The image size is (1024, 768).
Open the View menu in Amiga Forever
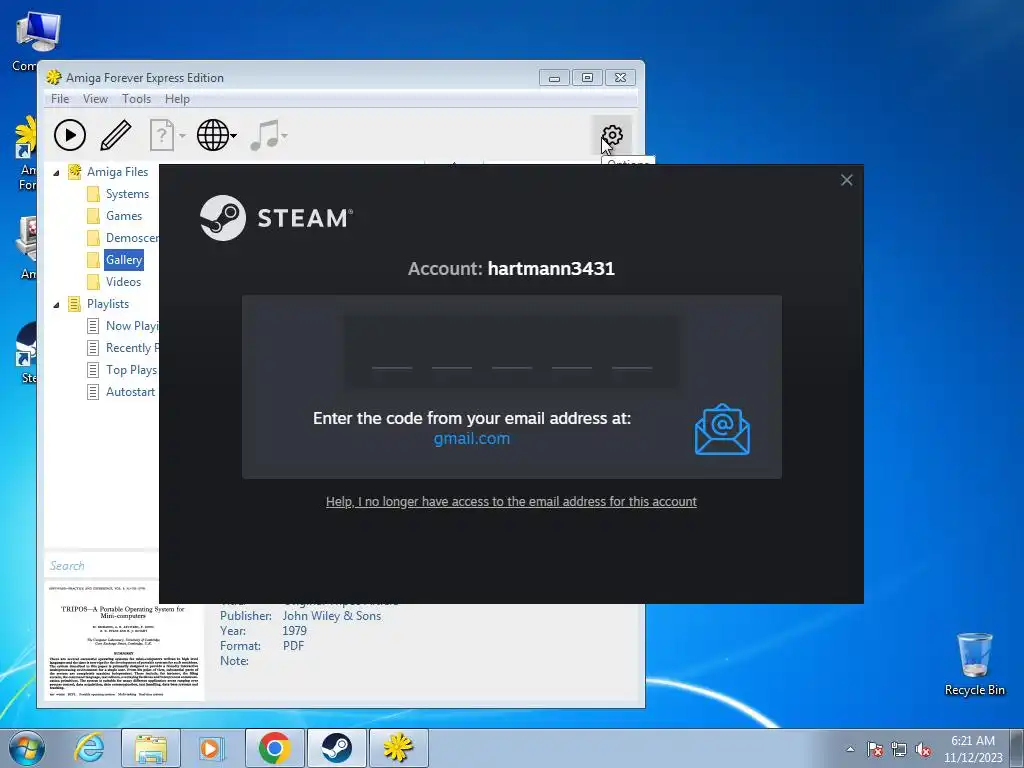(95, 99)
